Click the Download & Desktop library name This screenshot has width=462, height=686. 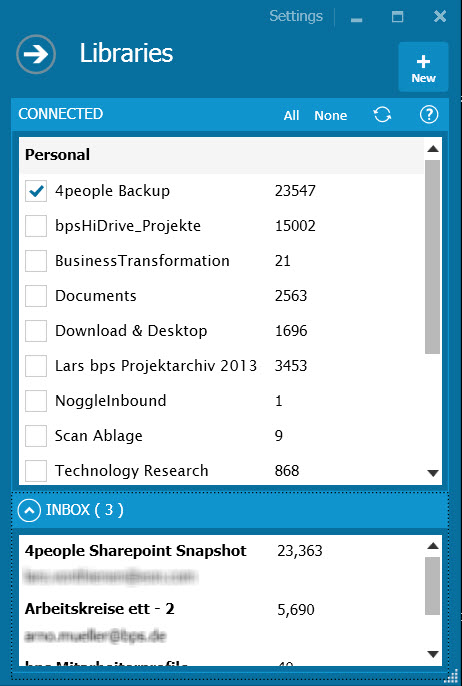tap(131, 331)
